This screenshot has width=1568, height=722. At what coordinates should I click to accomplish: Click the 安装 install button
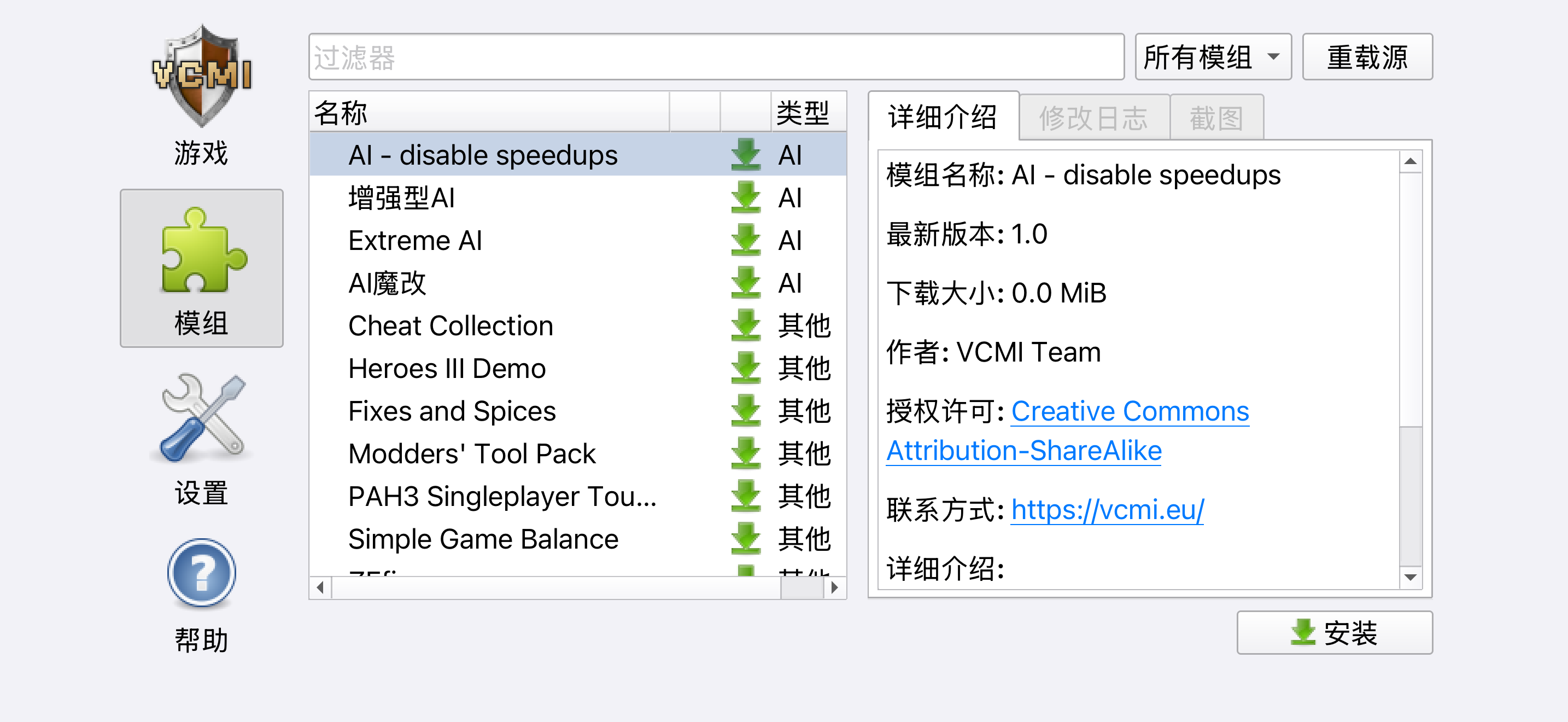(1333, 632)
